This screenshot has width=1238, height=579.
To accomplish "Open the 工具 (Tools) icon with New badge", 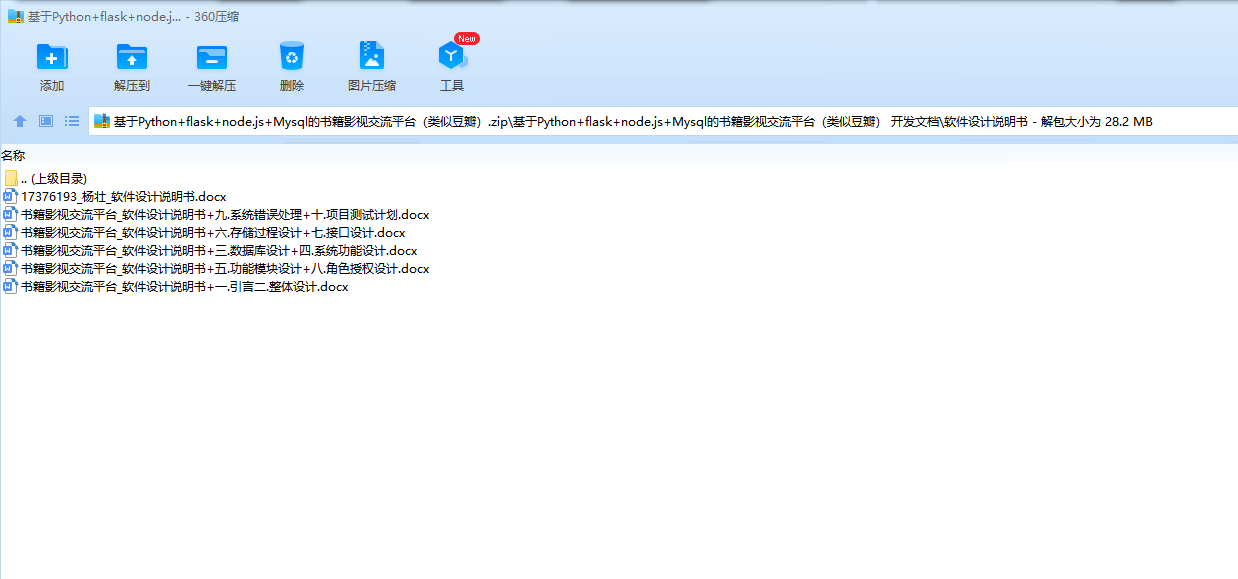I will coord(452,57).
